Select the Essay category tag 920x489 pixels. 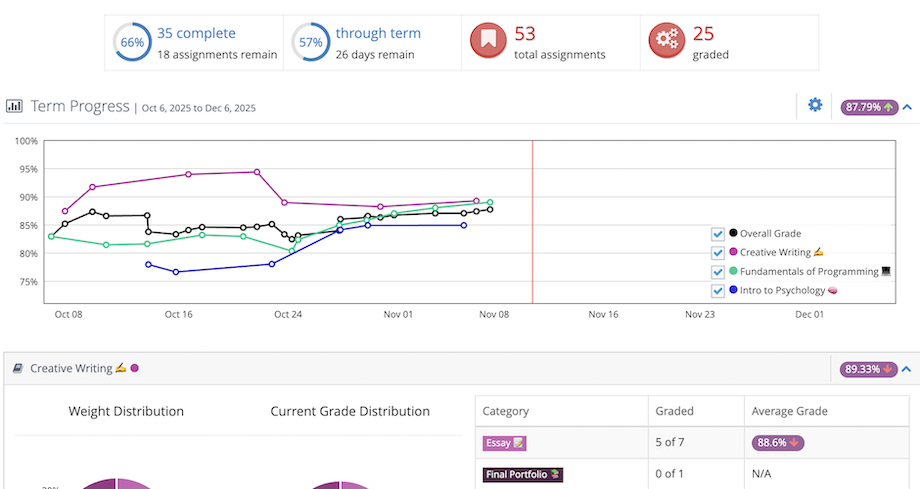pos(505,443)
